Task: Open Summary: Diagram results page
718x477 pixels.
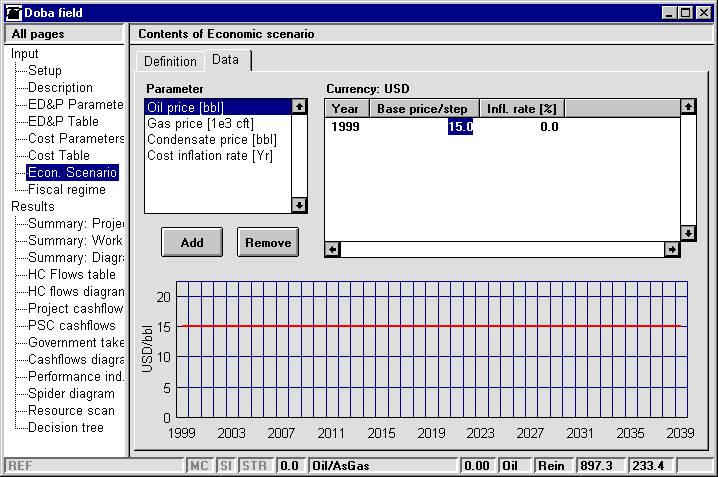Action: pos(76,257)
